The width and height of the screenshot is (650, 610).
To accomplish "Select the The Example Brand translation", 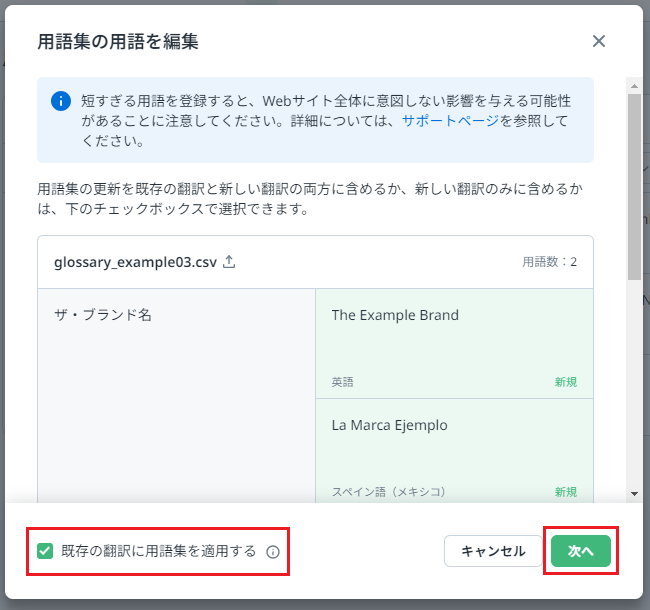I will pyautogui.click(x=395, y=315).
